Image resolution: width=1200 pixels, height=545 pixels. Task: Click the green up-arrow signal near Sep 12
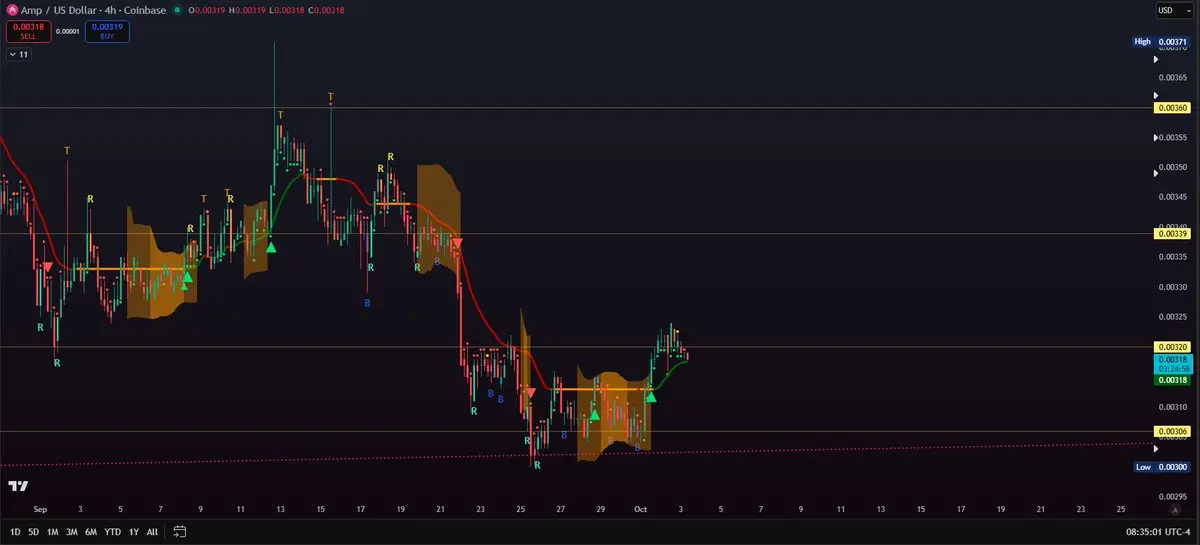coord(271,246)
